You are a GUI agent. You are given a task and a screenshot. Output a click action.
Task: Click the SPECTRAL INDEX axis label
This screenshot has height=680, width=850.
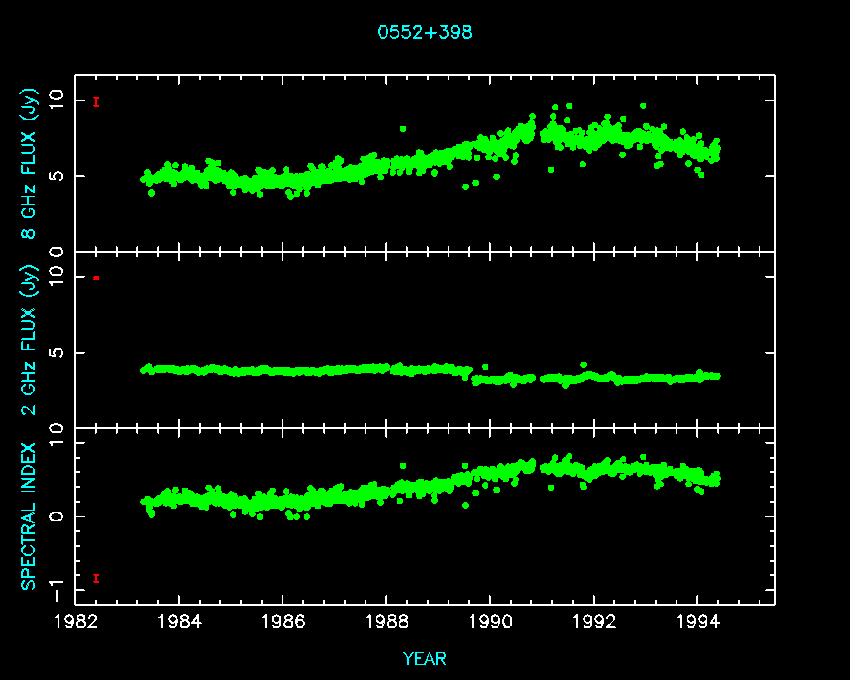click(31, 515)
